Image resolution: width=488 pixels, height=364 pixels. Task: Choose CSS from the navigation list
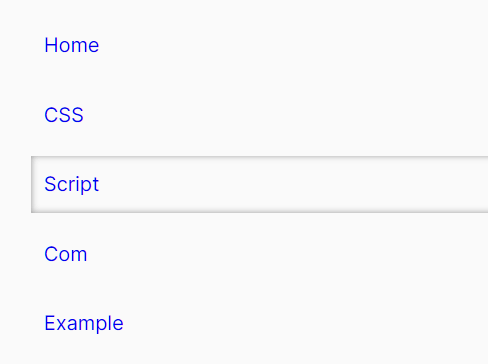coord(64,115)
